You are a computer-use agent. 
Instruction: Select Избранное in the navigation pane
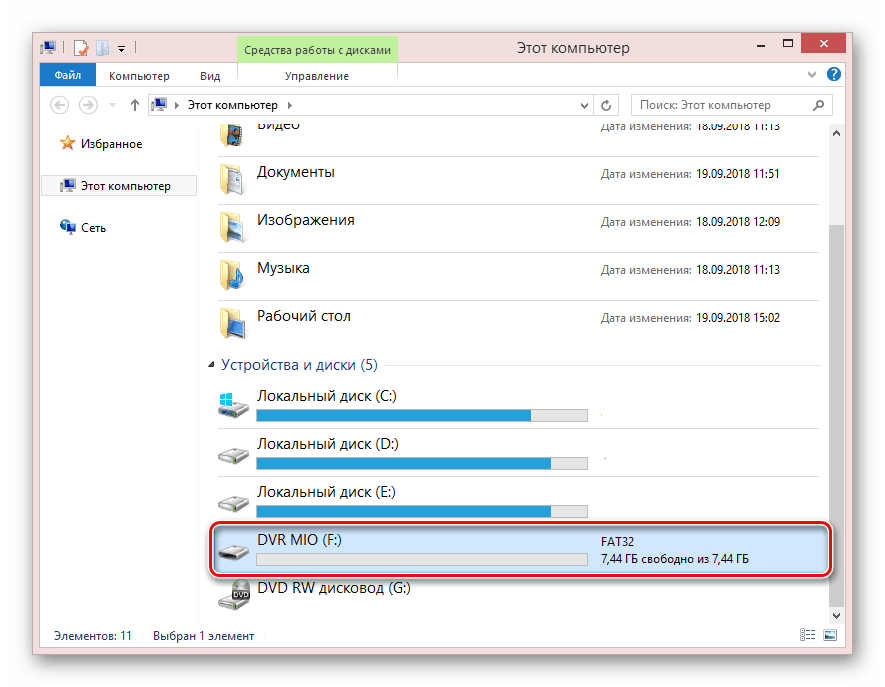click(111, 144)
